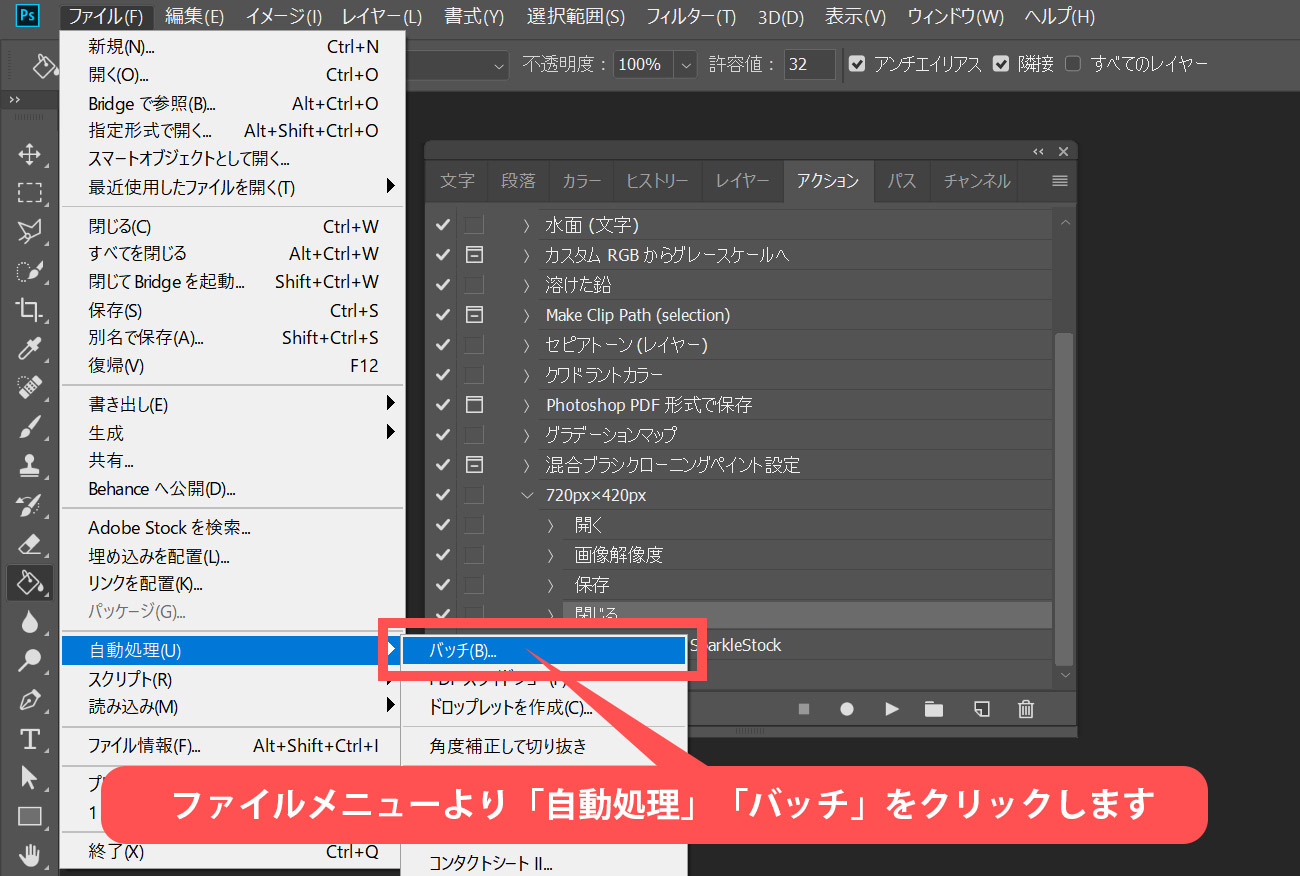Open the 編集(E) menu
This screenshot has height=876, width=1300.
pyautogui.click(x=195, y=16)
